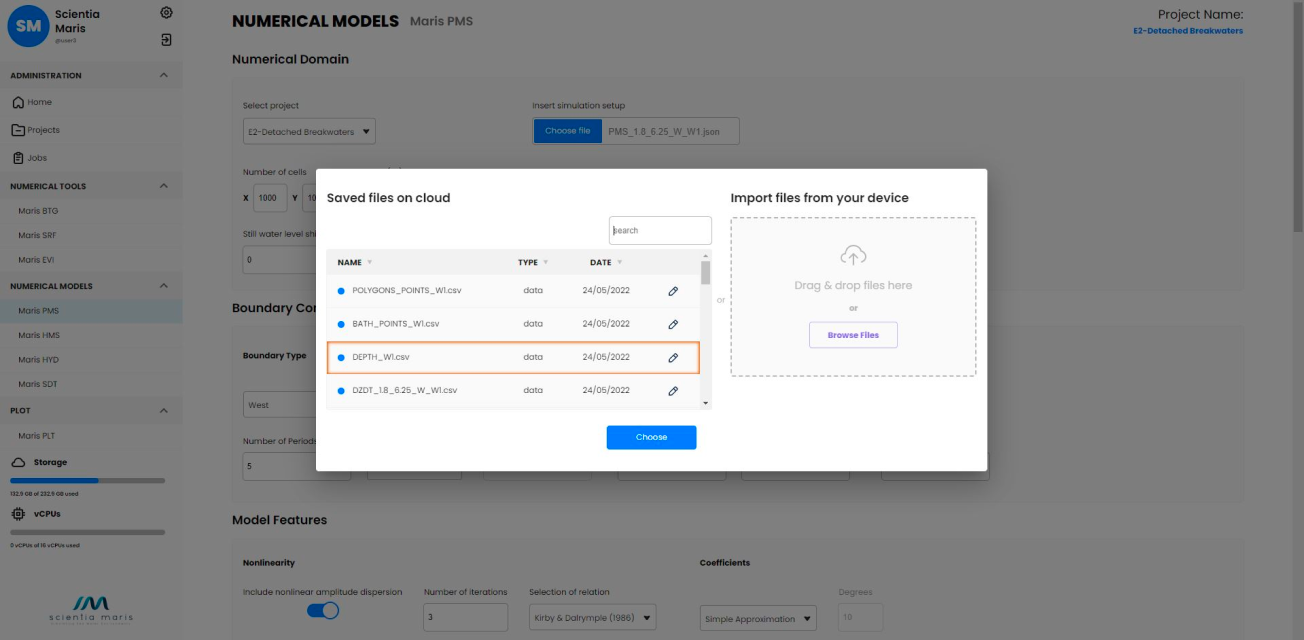Click the Browse Files button

click(853, 335)
